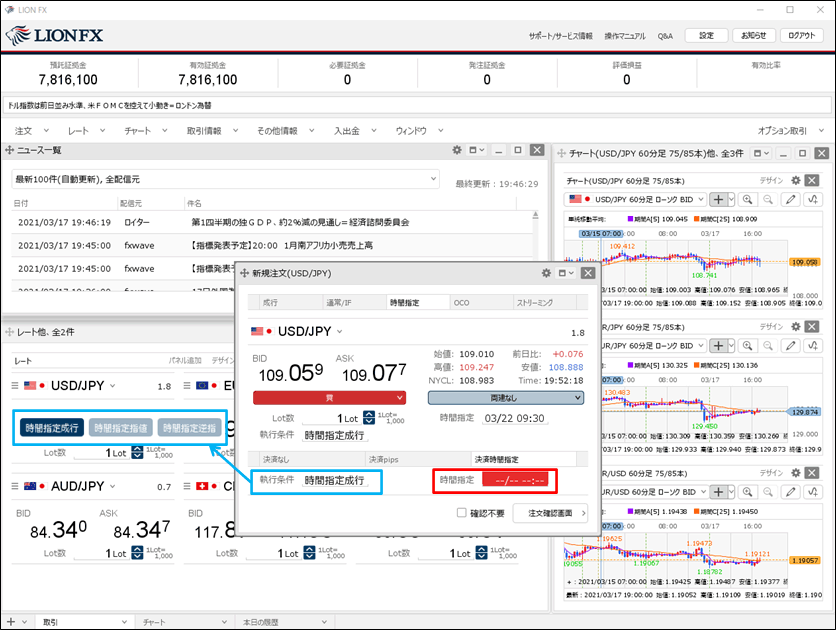This screenshot has width=836, height=630.
Task: Select 時間指定成行 order type in rate panel
Action: (52, 428)
